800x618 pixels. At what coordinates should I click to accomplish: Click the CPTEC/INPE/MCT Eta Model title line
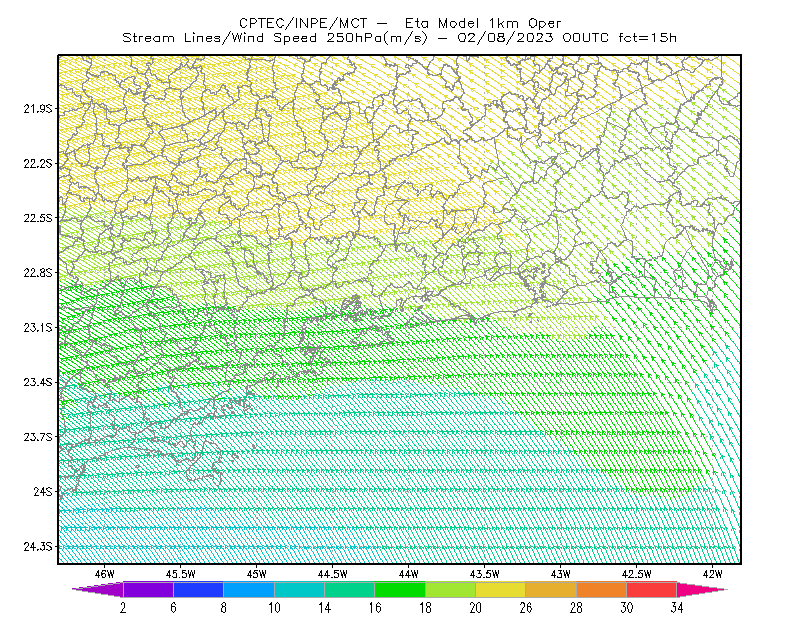pos(400,23)
